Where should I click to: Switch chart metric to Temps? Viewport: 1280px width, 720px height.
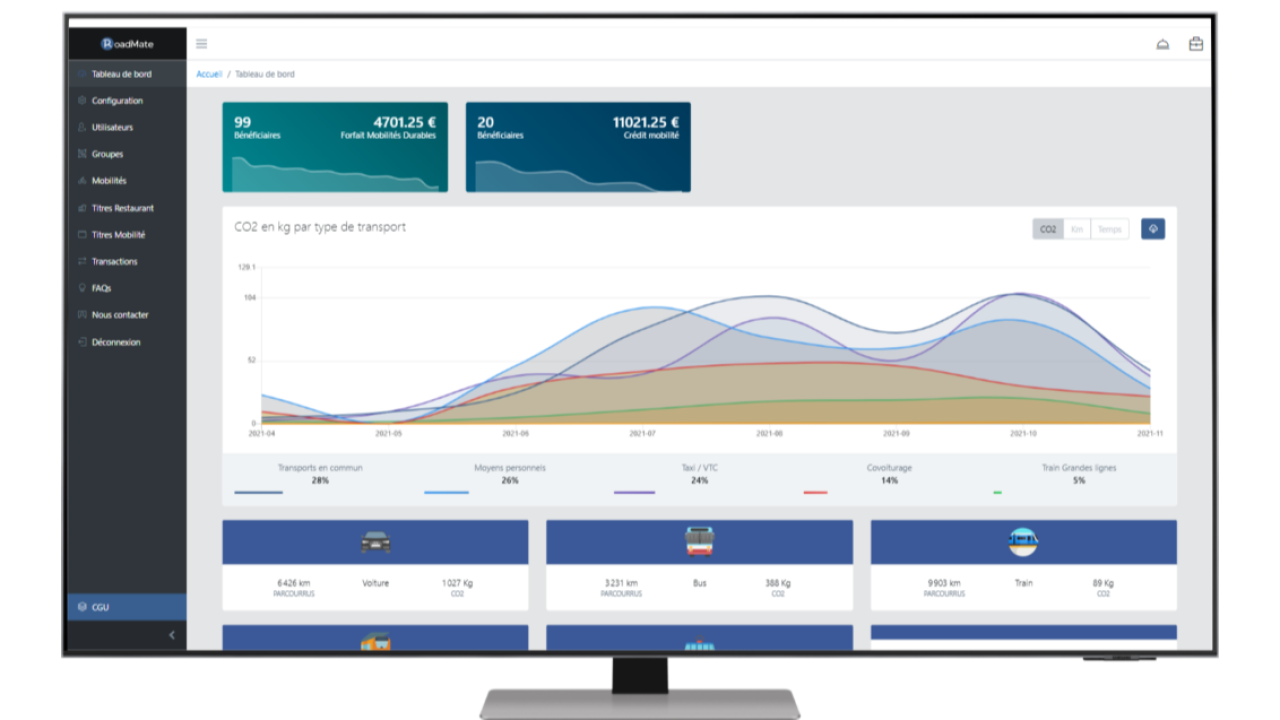[x=1109, y=229]
